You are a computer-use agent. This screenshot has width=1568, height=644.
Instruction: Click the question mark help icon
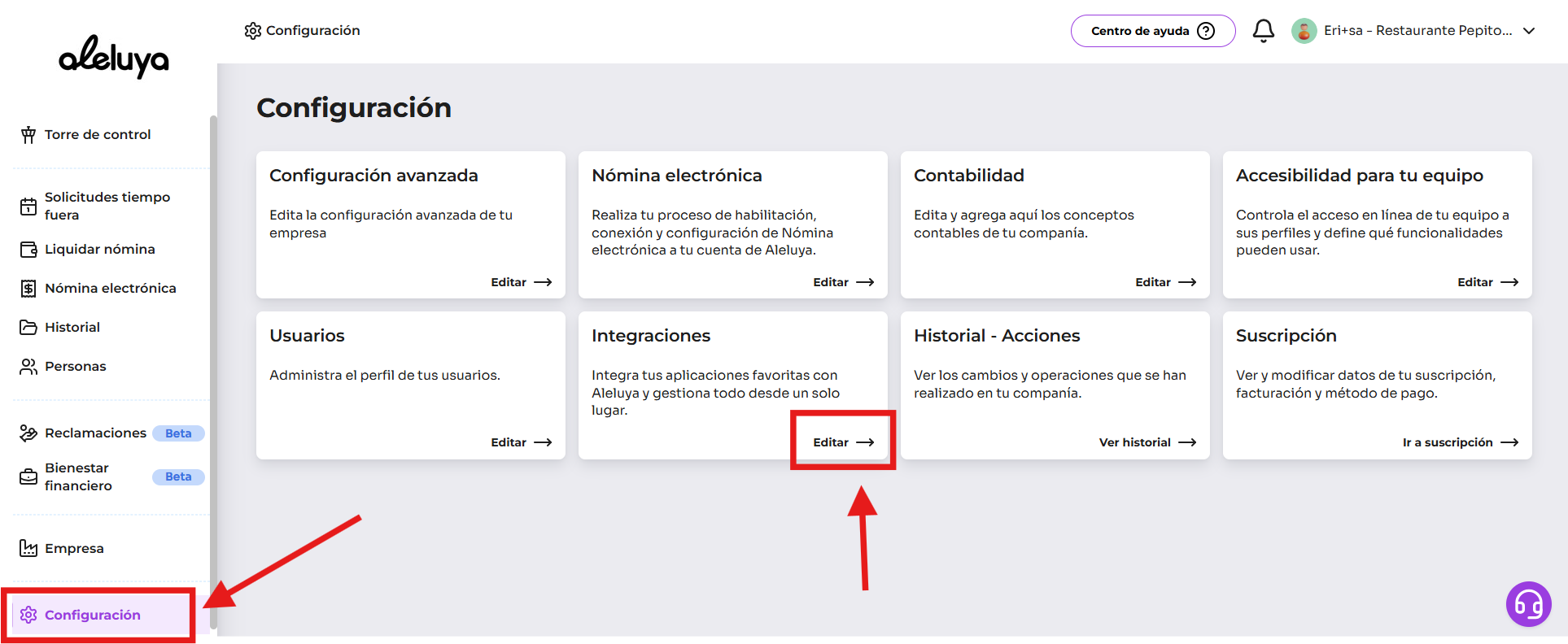tap(1207, 31)
